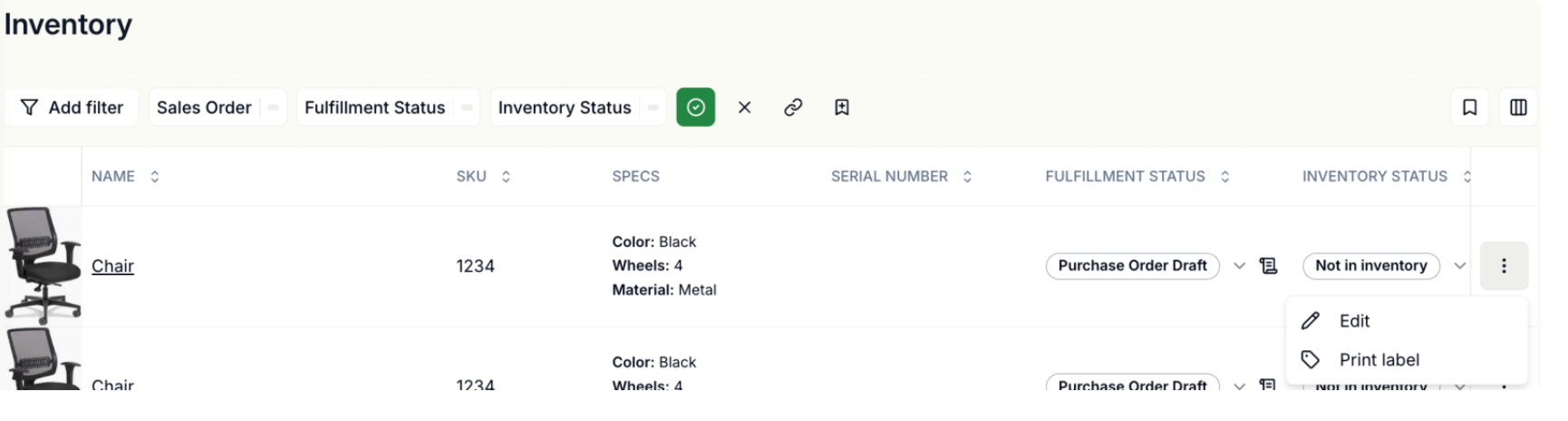Image resolution: width=1568 pixels, height=421 pixels.
Task: Open three-dot actions menu for first Chair
Action: [x=1504, y=266]
